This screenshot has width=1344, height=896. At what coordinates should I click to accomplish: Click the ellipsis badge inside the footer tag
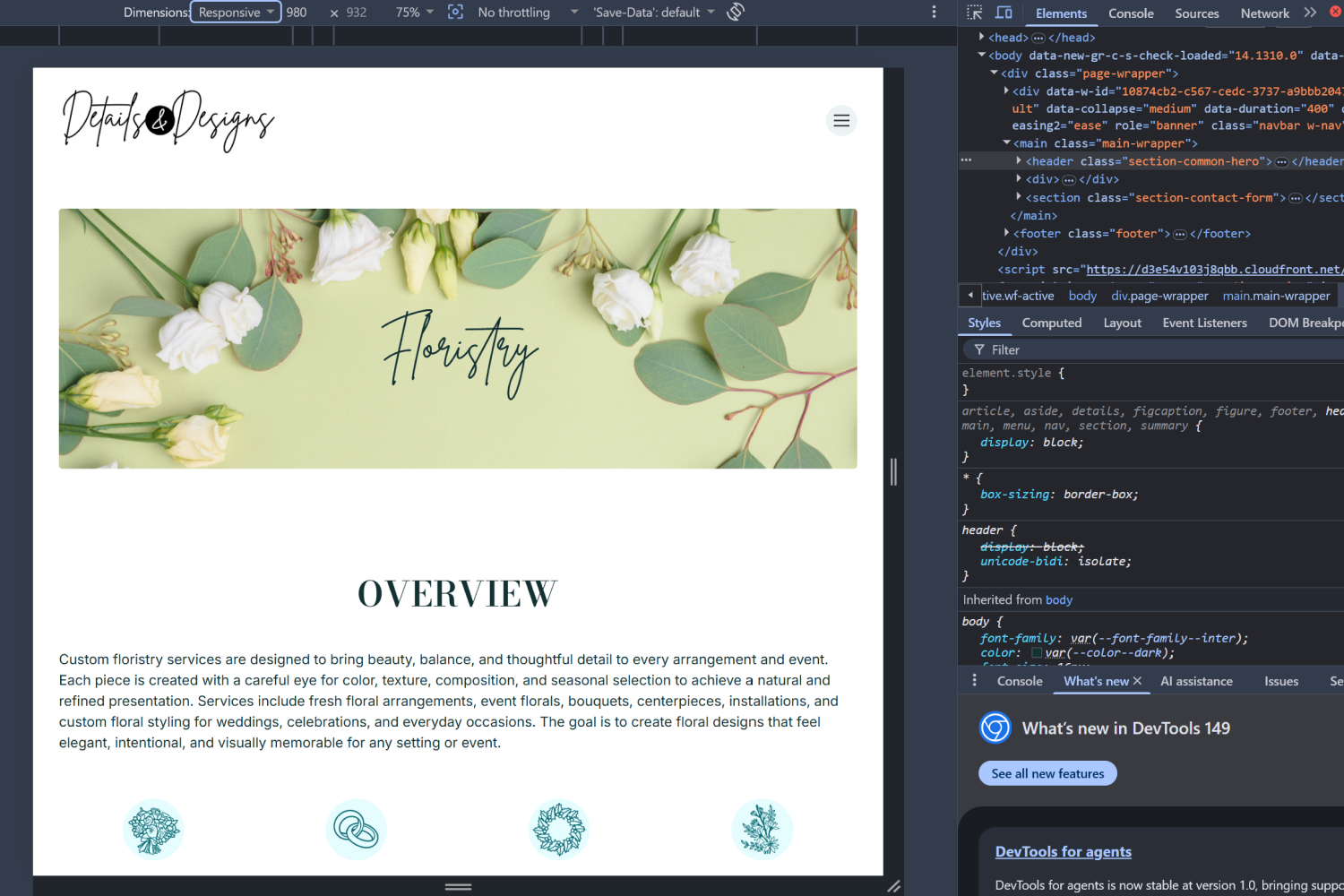[1180, 234]
